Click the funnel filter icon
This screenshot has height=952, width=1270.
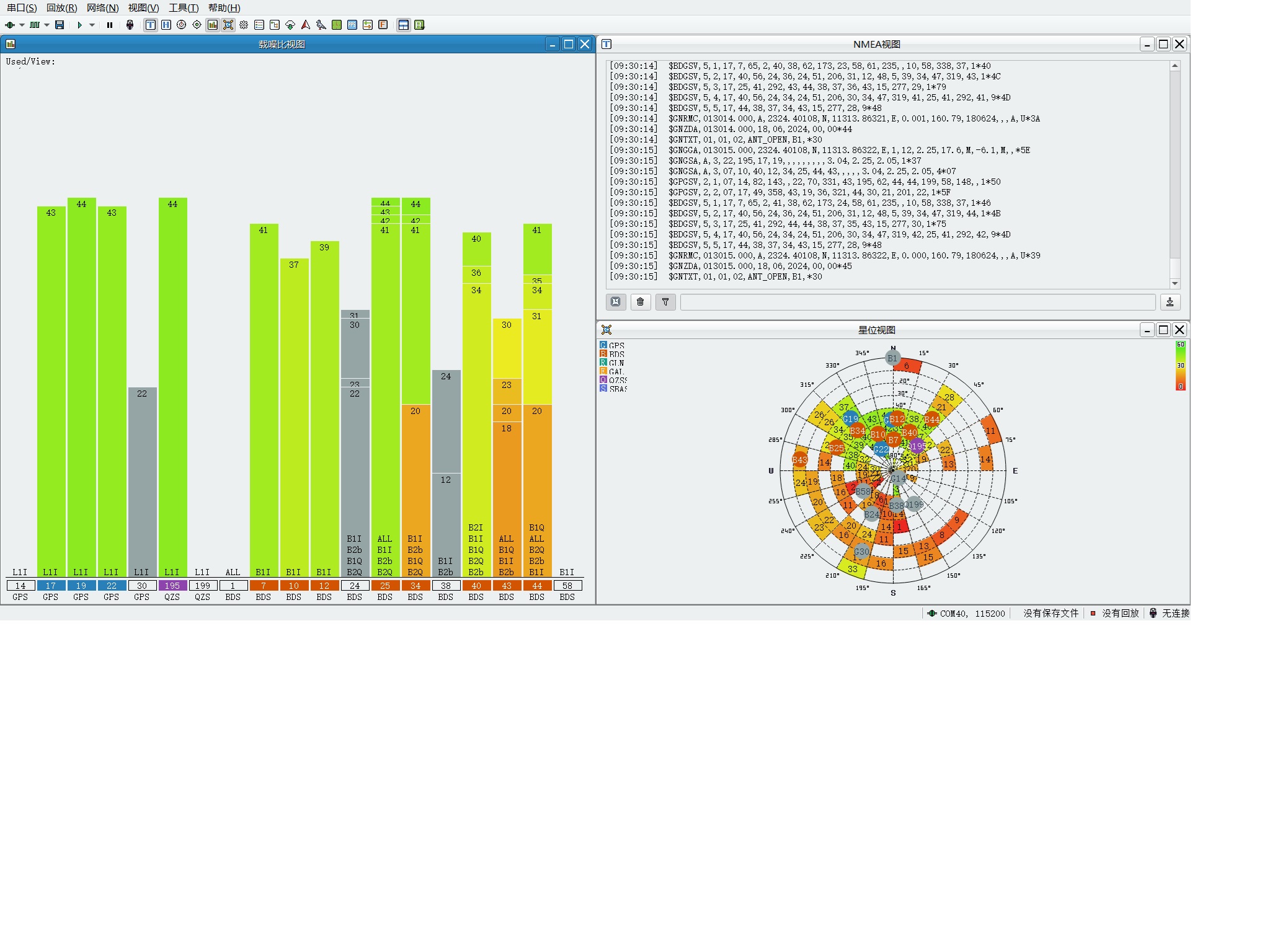point(665,302)
